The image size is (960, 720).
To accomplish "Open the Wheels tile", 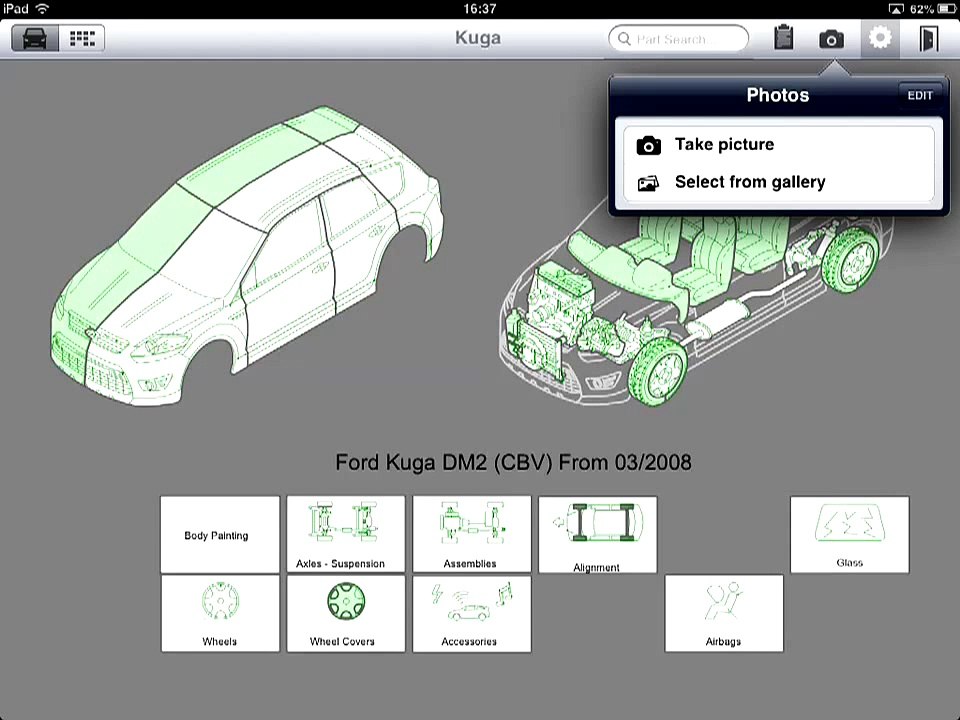I will tap(220, 613).
